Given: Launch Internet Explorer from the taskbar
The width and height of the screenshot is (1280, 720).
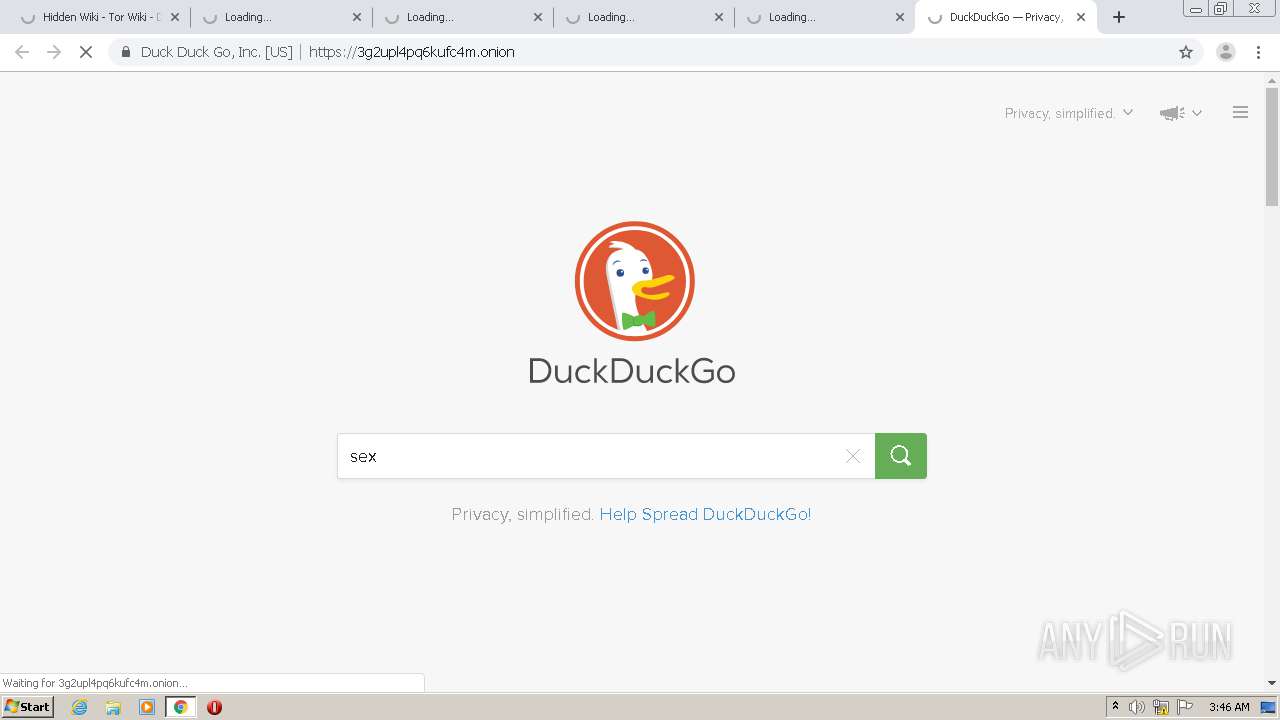Looking at the screenshot, I should (80, 707).
